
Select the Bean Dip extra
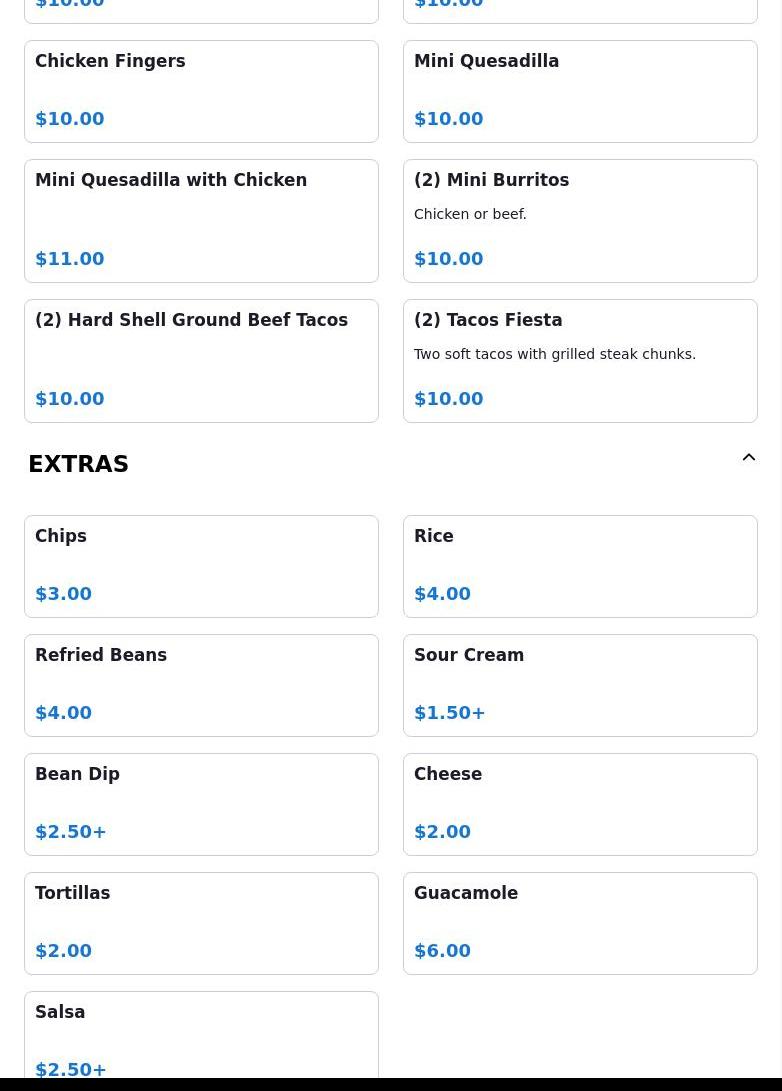[x=201, y=804]
